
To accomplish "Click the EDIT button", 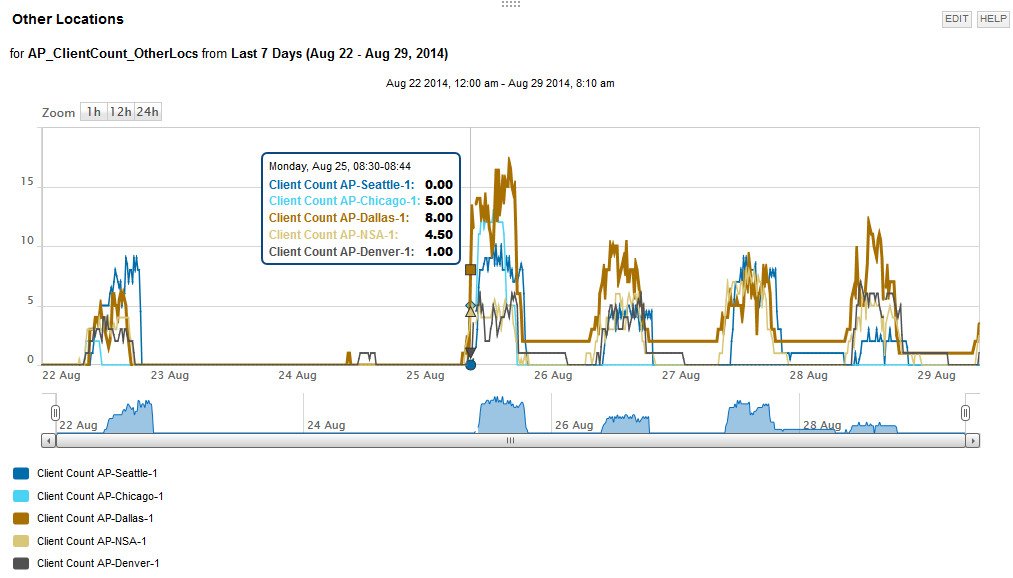I will (x=956, y=19).
